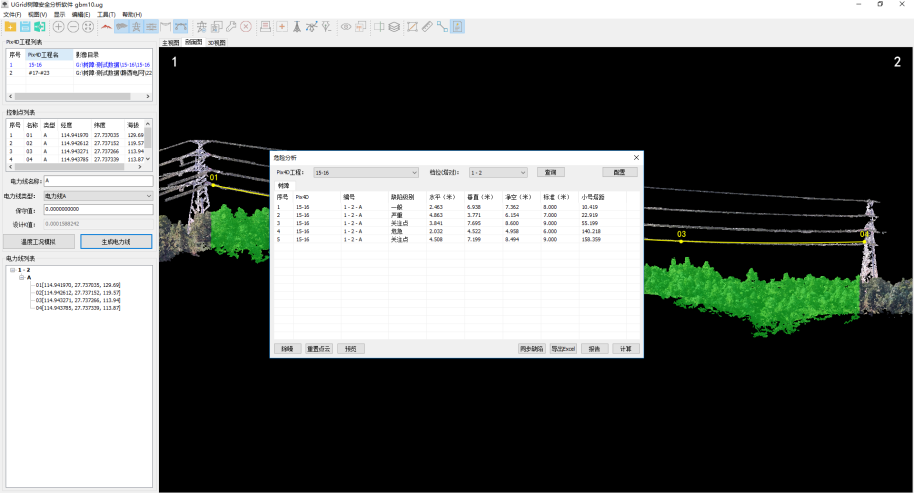Collapse the 1 - 2 tree node
The height and width of the screenshot is (493, 914).
[12, 270]
